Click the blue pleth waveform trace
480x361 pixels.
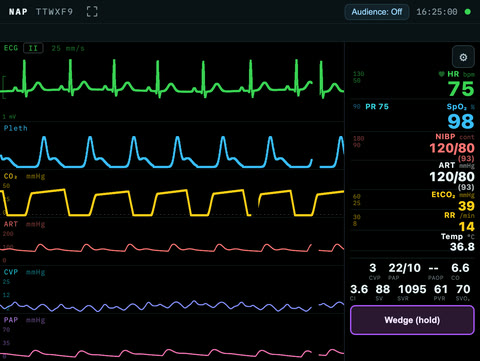[172, 152]
